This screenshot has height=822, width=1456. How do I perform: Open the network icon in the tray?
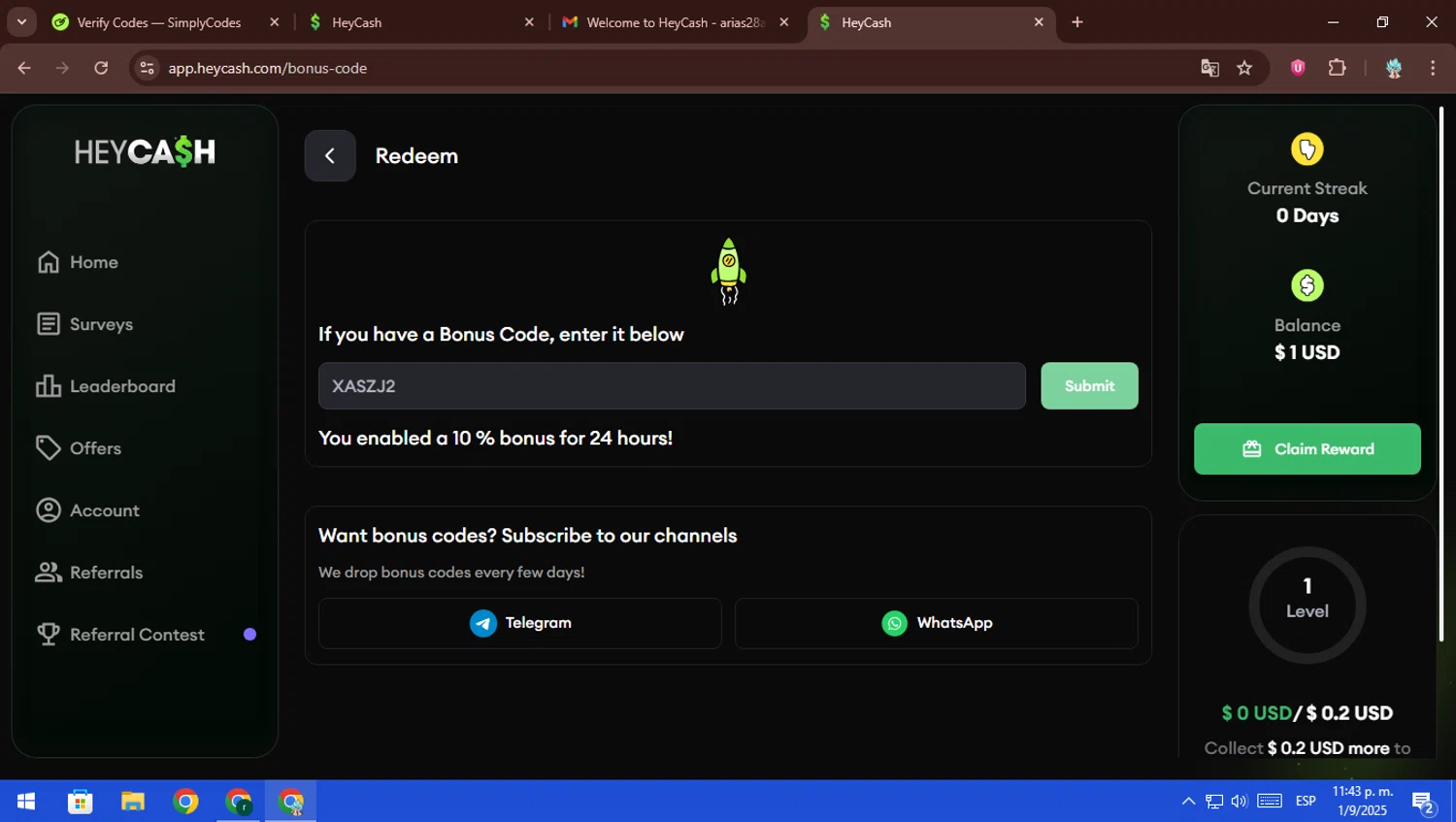(1214, 802)
